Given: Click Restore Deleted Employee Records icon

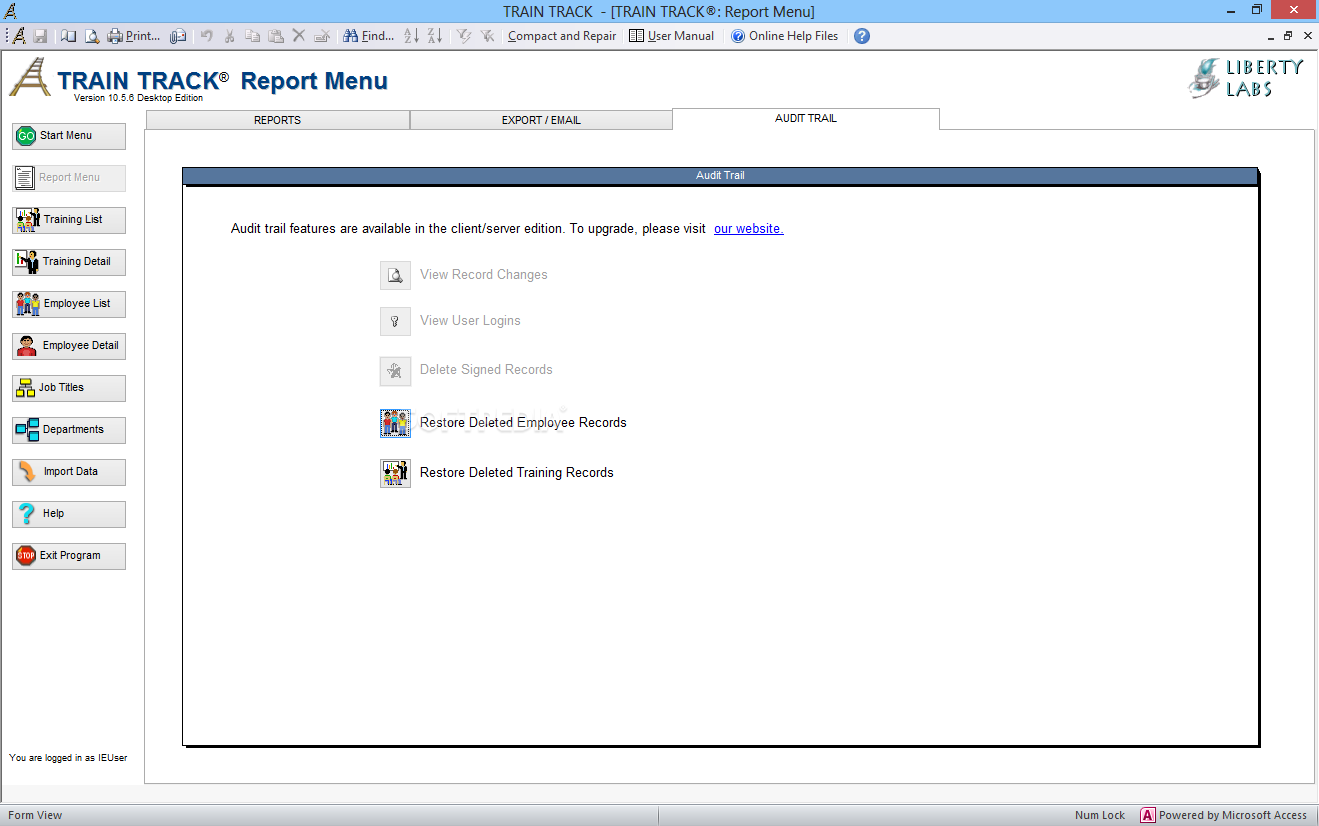Looking at the screenshot, I should point(395,423).
